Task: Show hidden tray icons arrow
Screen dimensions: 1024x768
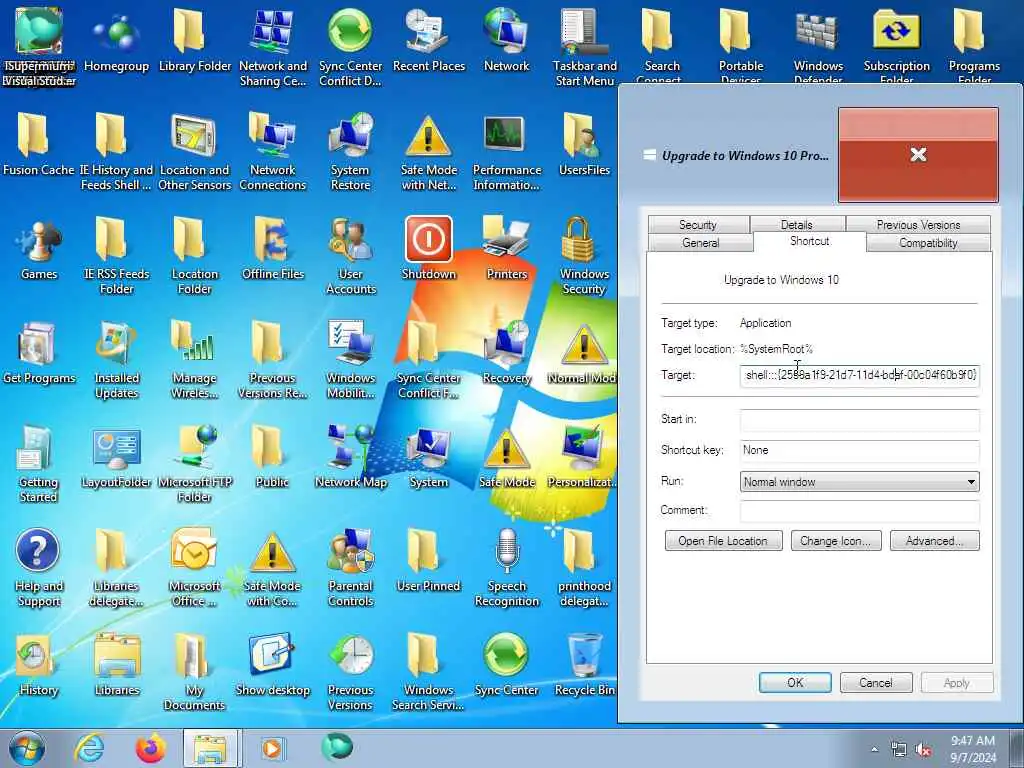Action: click(x=874, y=750)
